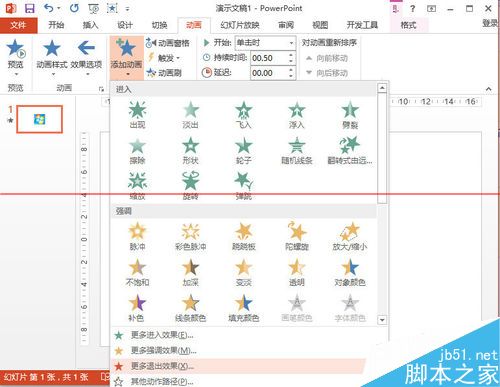This screenshot has width=500, height=387.
Task: Open 更多进入效果(E)... menu entry
Action: click(x=248, y=335)
